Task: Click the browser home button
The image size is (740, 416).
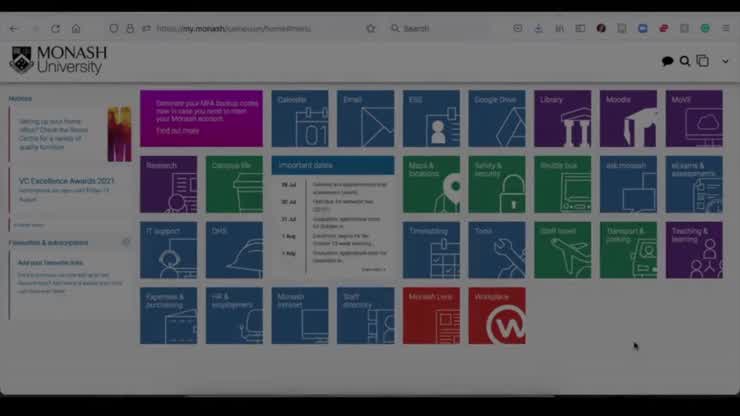Action: (76, 29)
